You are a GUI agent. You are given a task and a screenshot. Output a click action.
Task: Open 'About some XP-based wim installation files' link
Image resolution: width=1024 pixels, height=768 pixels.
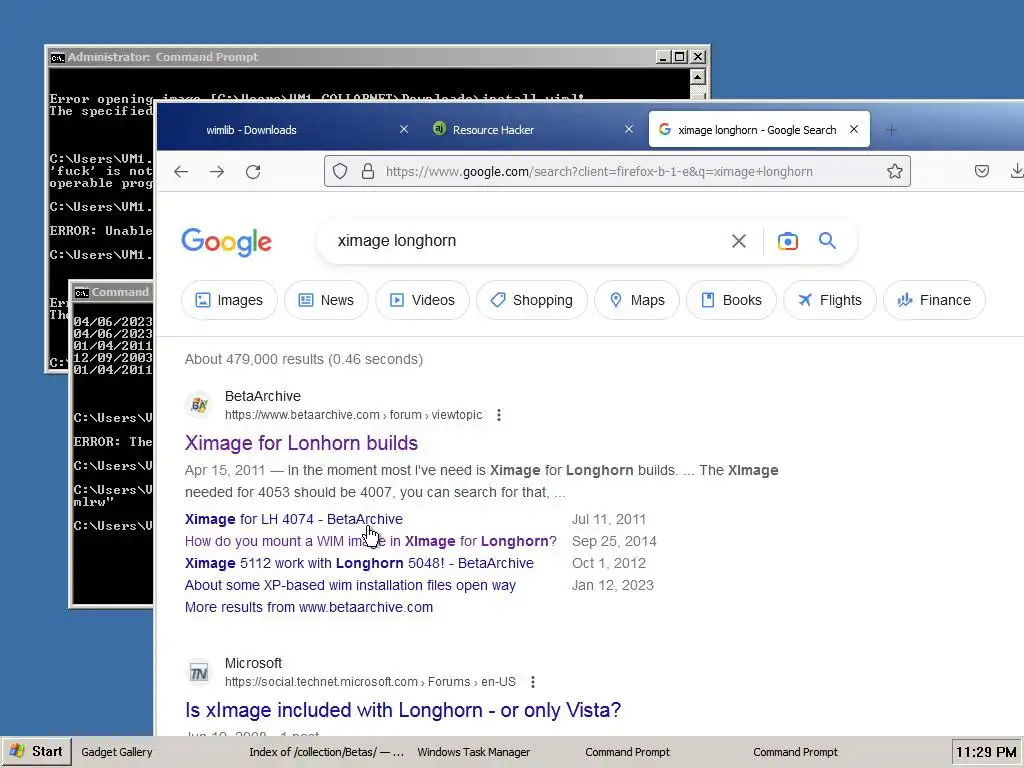coord(350,585)
